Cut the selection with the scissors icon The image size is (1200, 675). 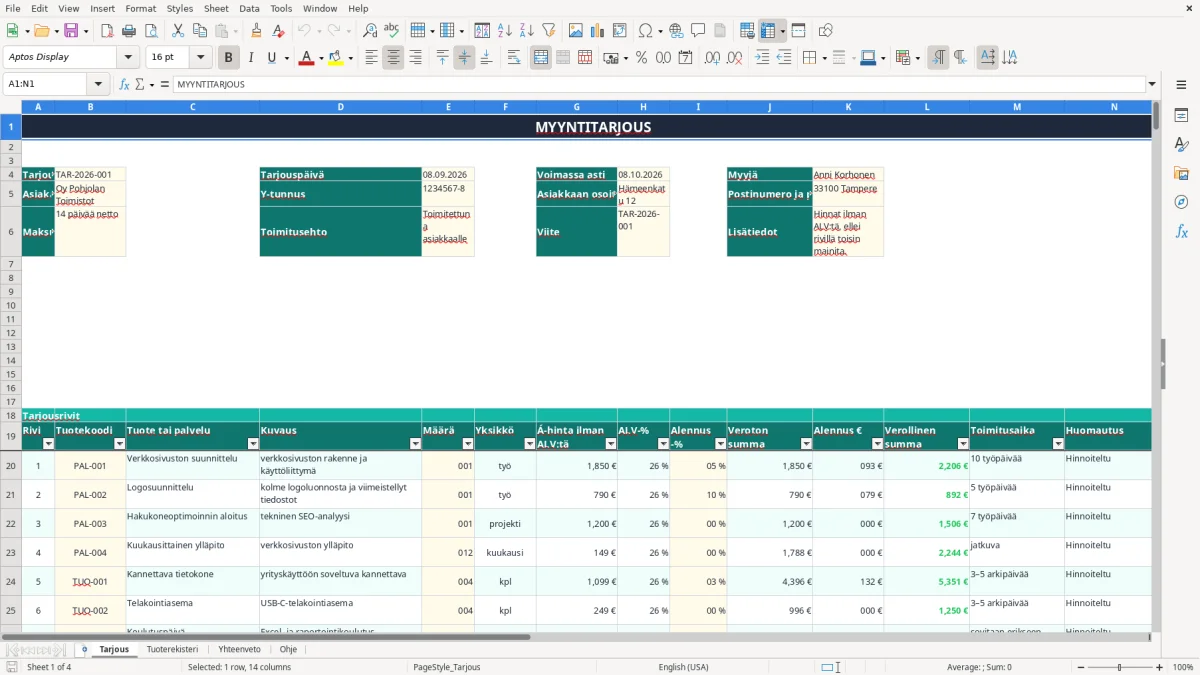(x=177, y=31)
